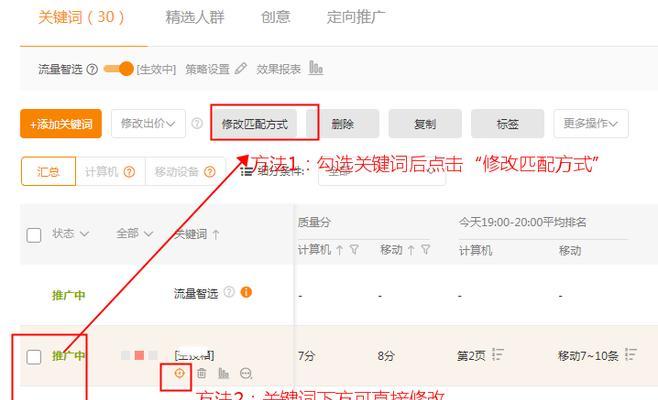Select the 计算机 device tab
The image size is (658, 400).
(110, 172)
